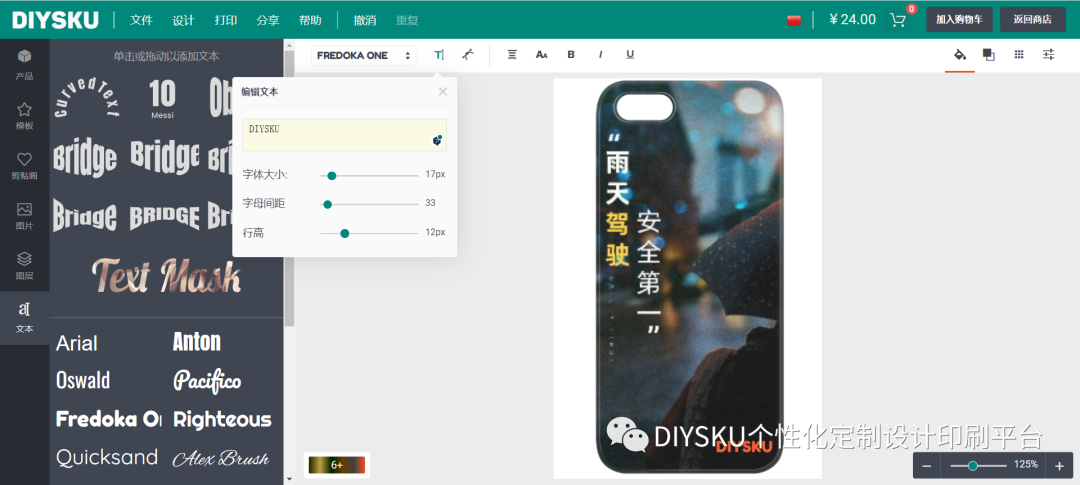Click the adjustment sliders transform icon
The height and width of the screenshot is (485, 1080).
(1048, 55)
